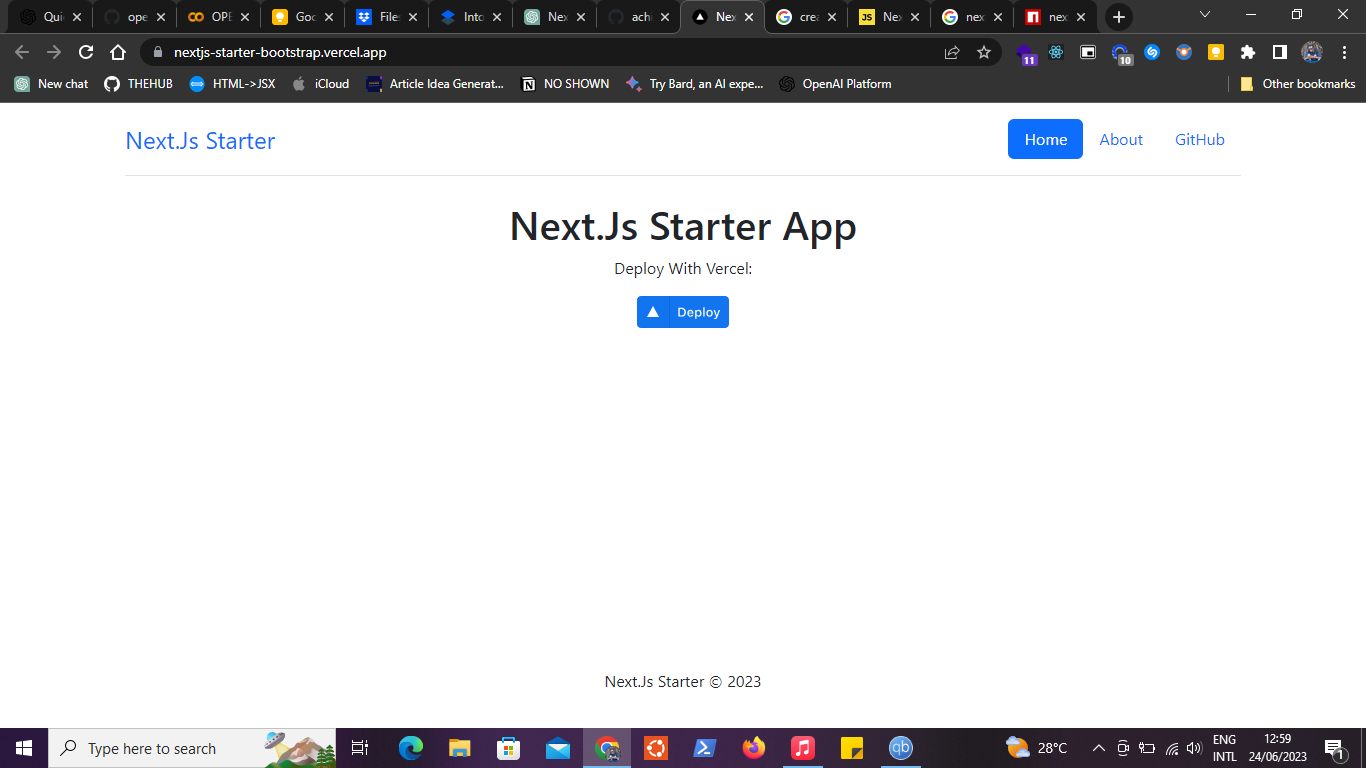Bookmark this page with the star icon
1366x768 pixels.
pyautogui.click(x=984, y=52)
